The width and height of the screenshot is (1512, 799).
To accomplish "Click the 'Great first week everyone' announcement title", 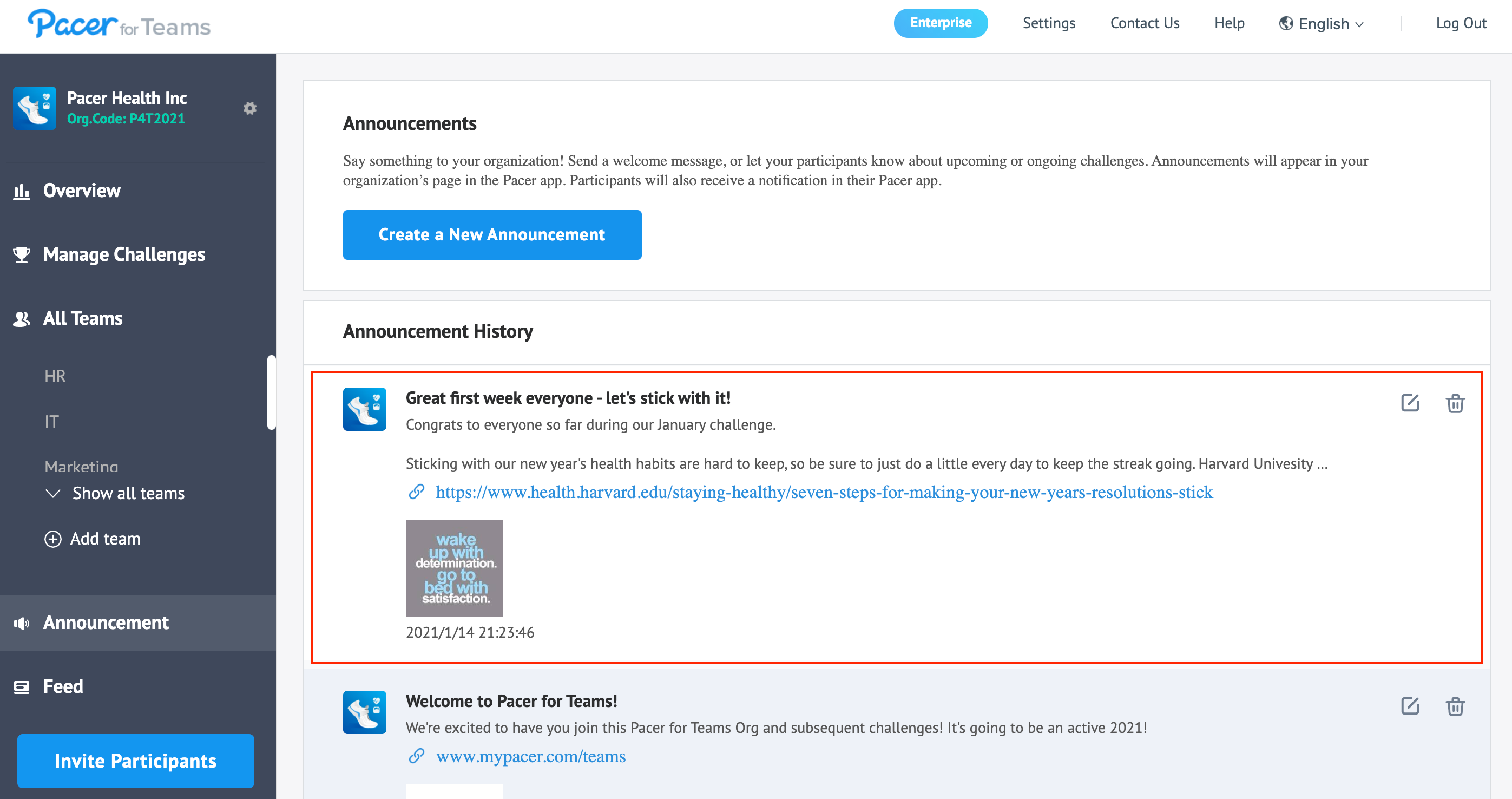I will point(568,398).
